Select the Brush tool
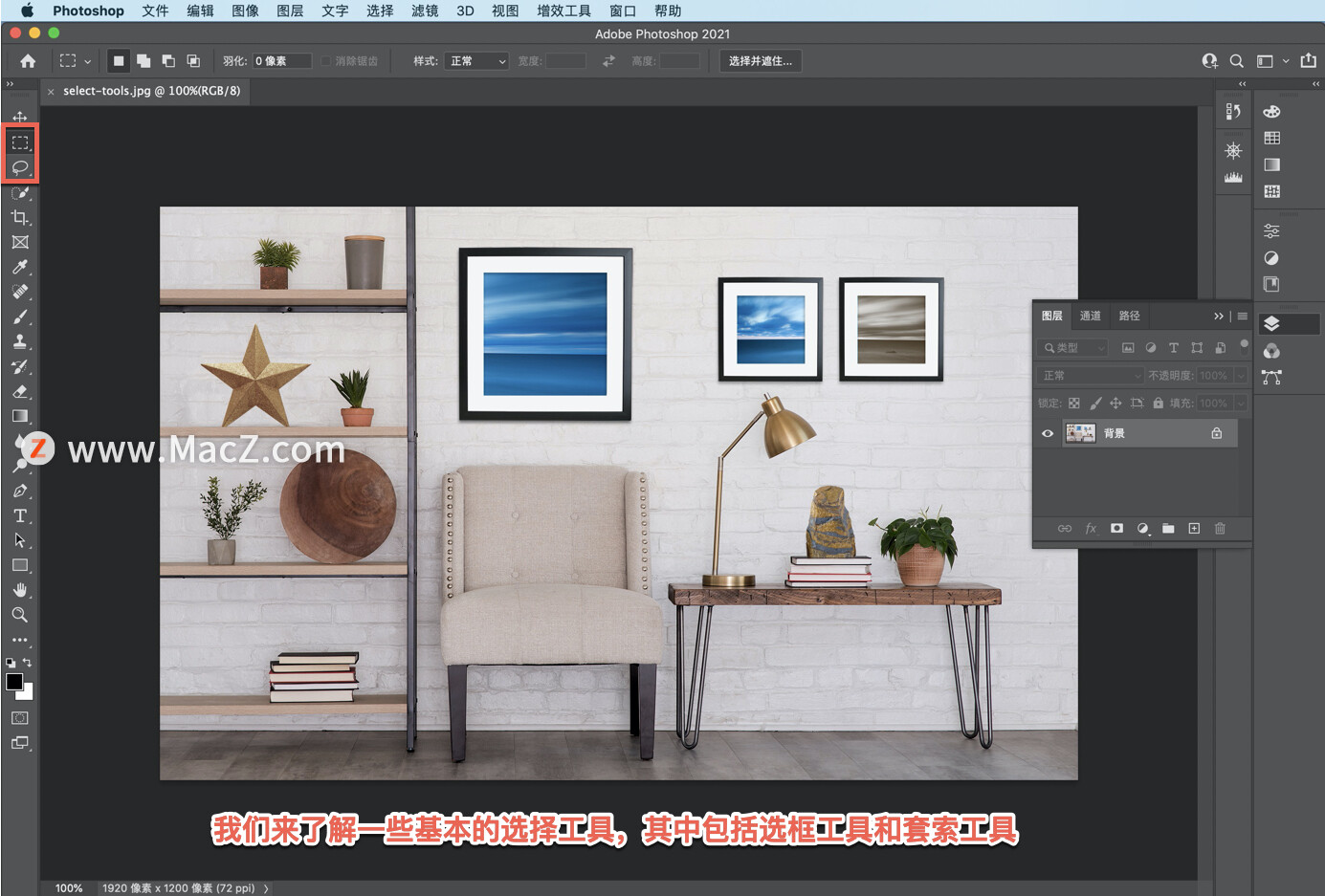This screenshot has height=896, width=1325. coord(20,317)
